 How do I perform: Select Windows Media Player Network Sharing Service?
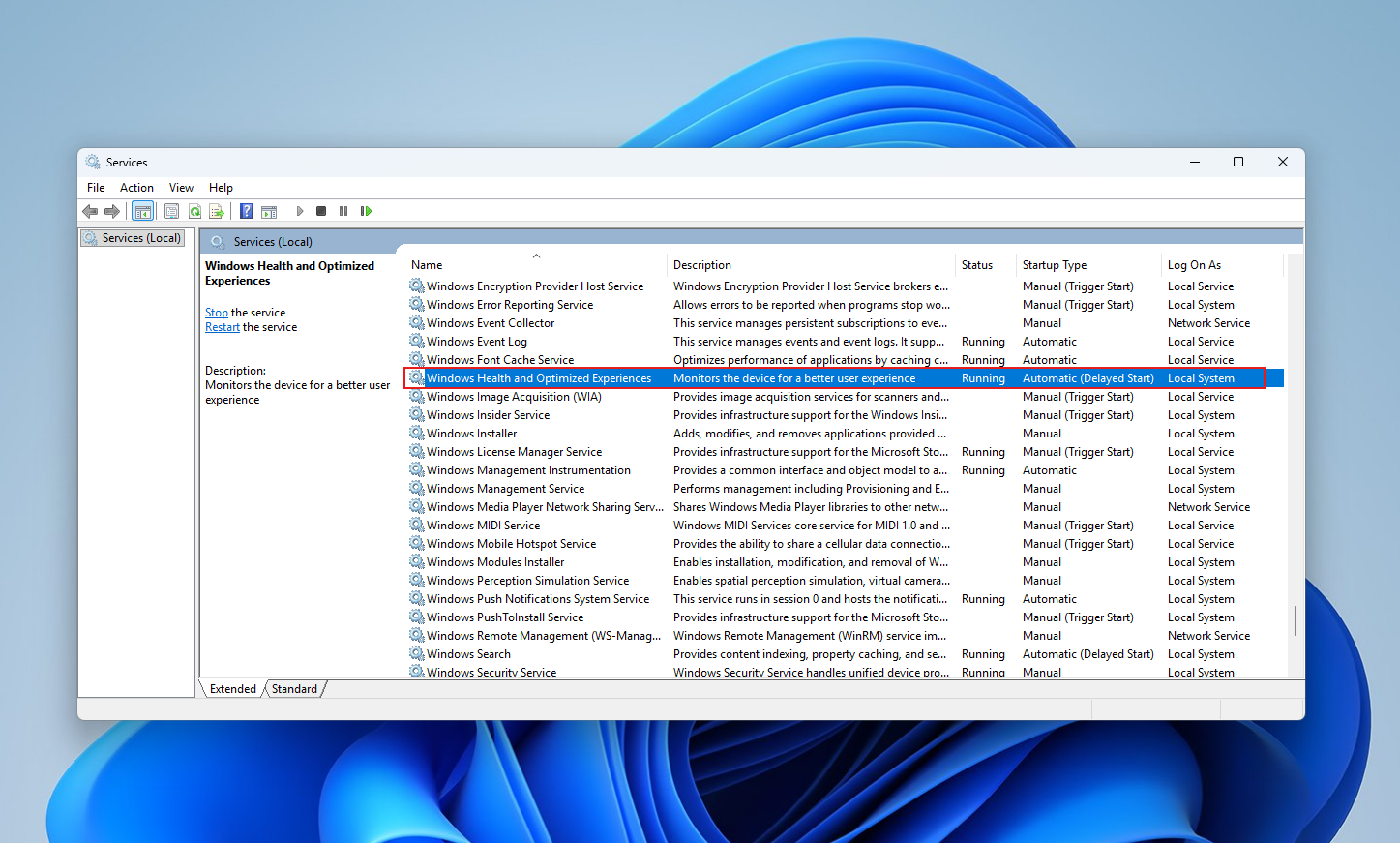(545, 507)
